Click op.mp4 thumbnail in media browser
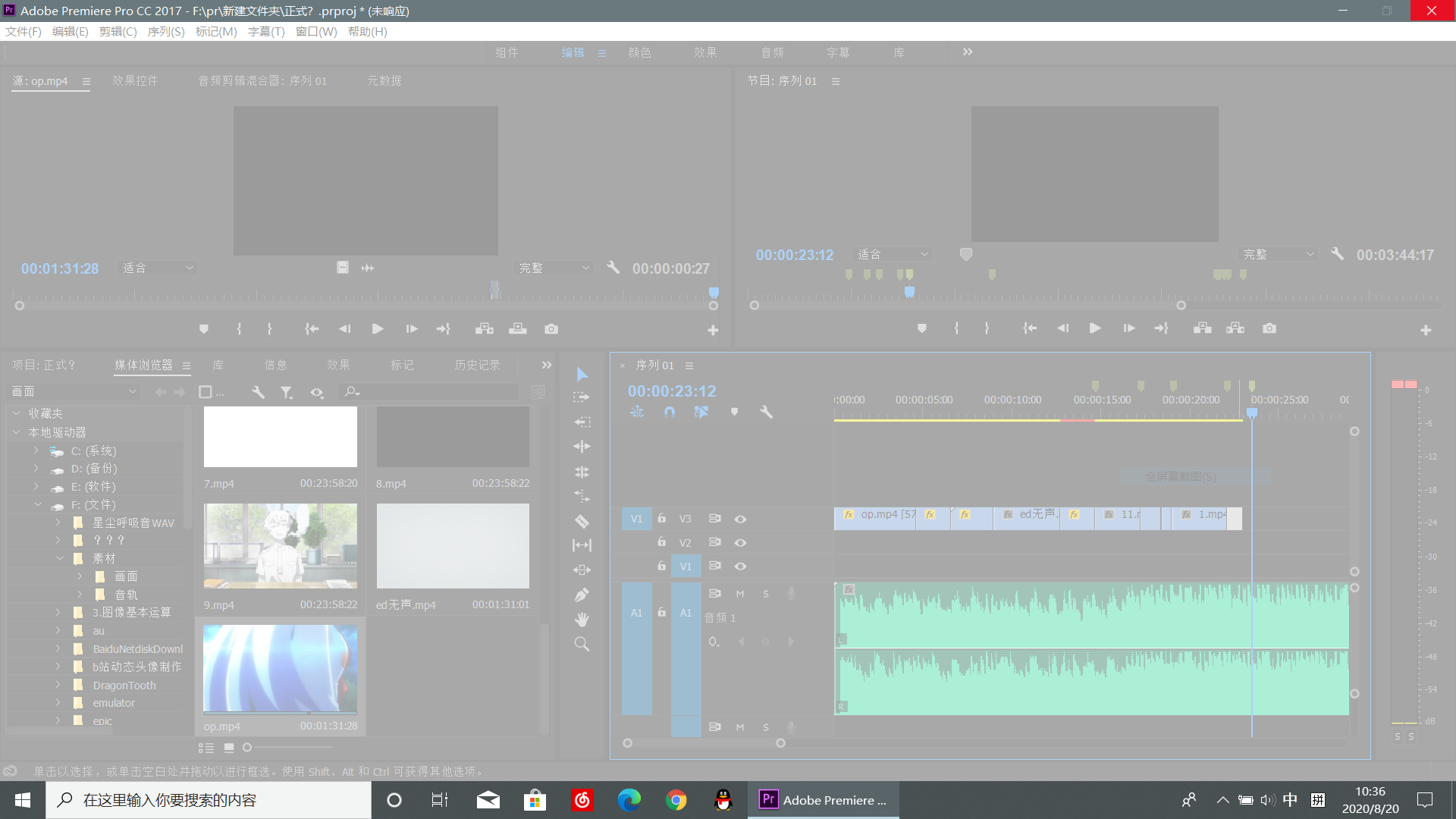Image resolution: width=1456 pixels, height=819 pixels. (x=280, y=669)
